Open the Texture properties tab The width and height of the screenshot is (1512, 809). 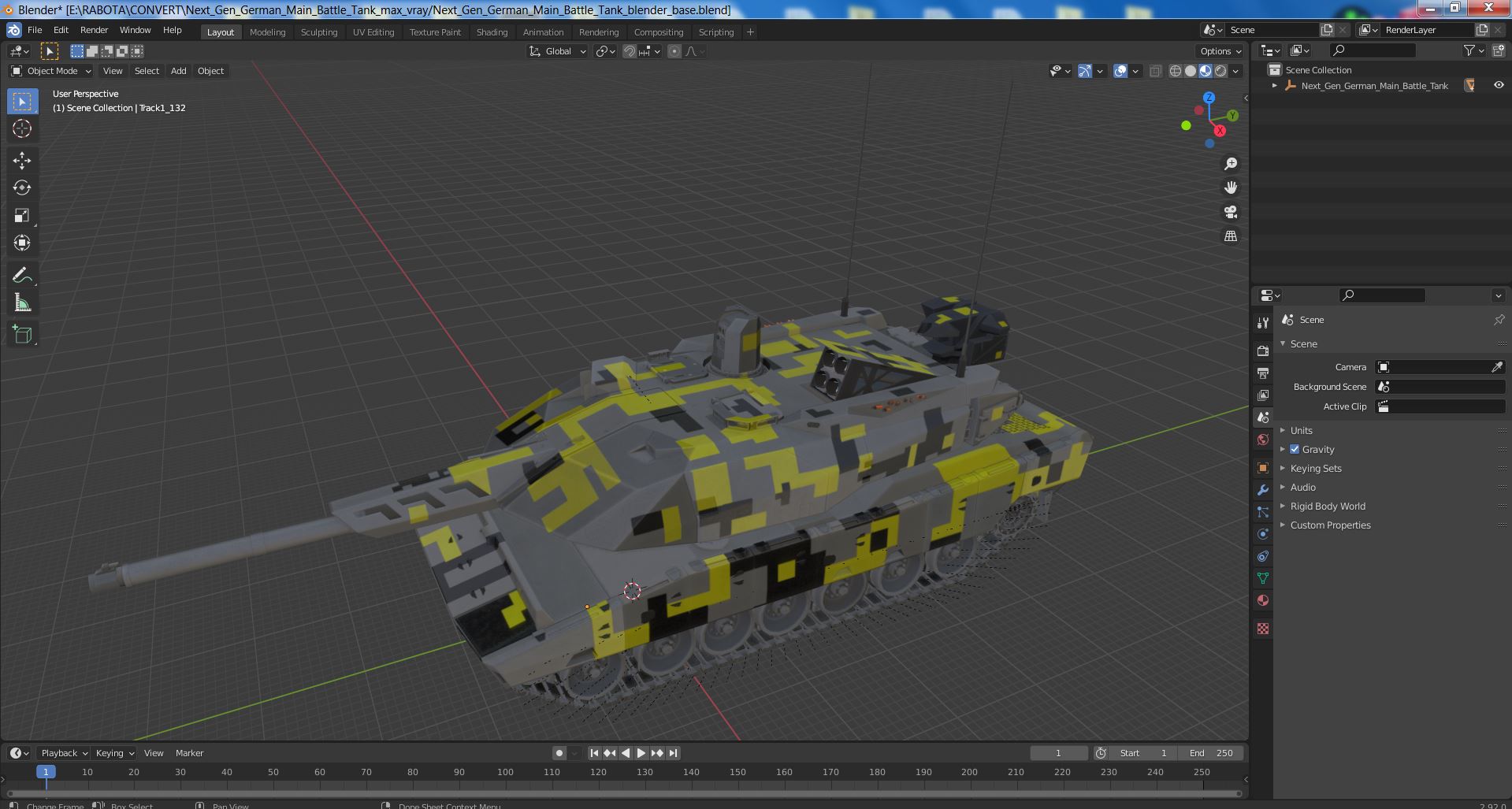[x=1263, y=629]
